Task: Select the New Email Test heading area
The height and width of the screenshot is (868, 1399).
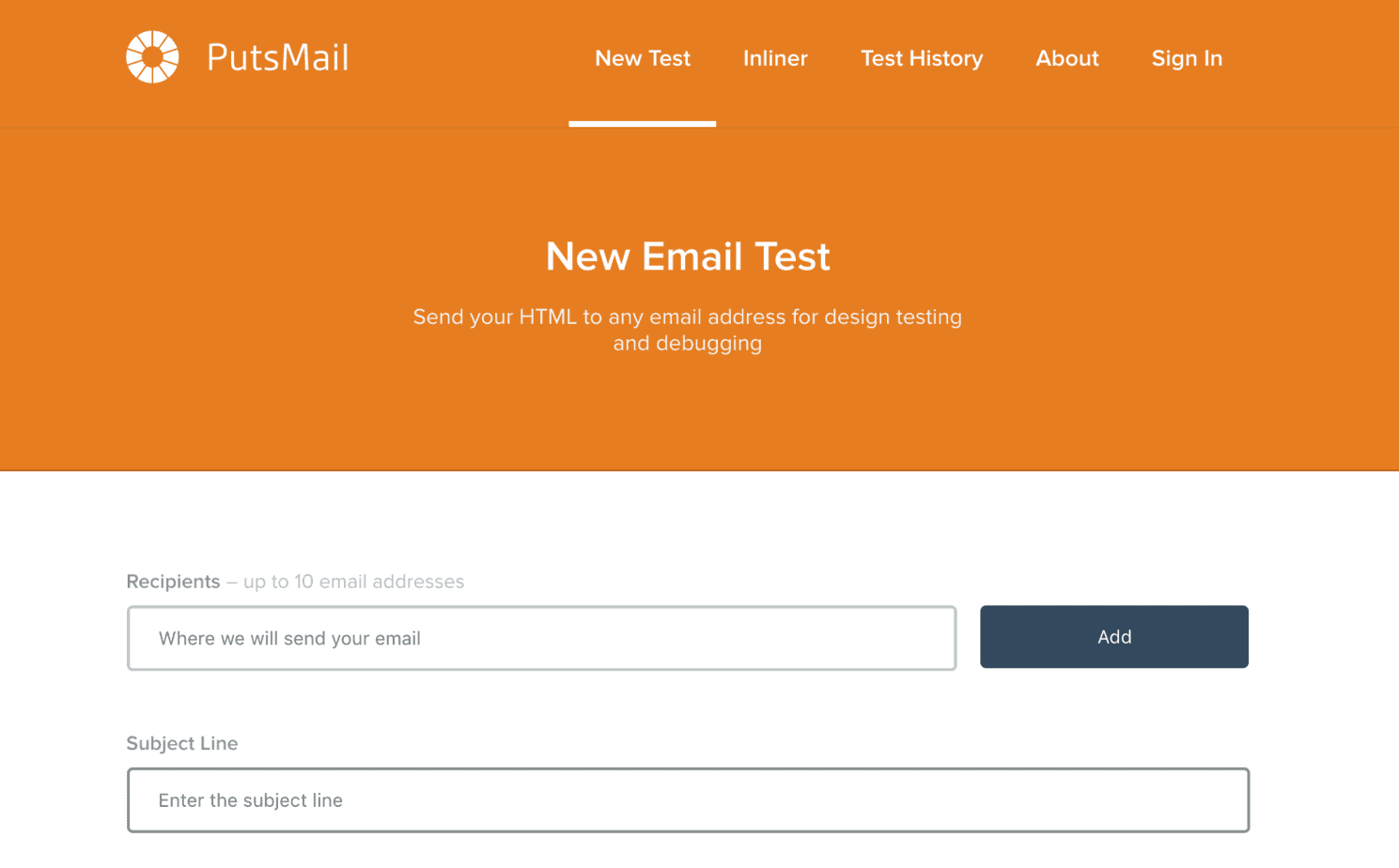Action: pyautogui.click(x=687, y=256)
